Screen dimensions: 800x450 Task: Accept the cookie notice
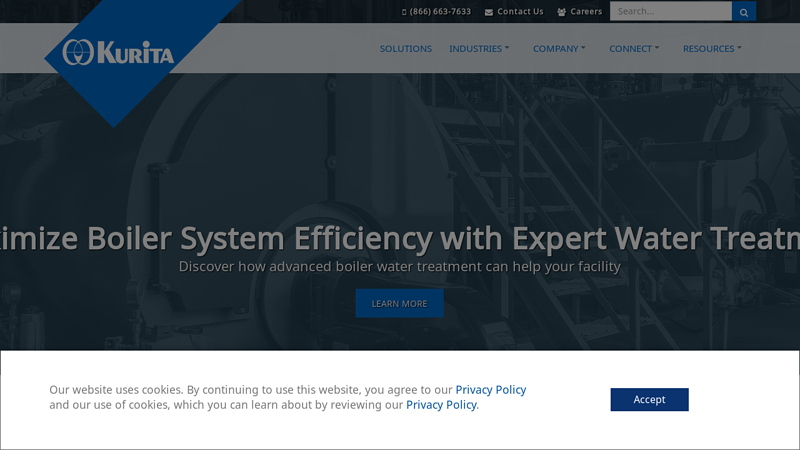649,399
